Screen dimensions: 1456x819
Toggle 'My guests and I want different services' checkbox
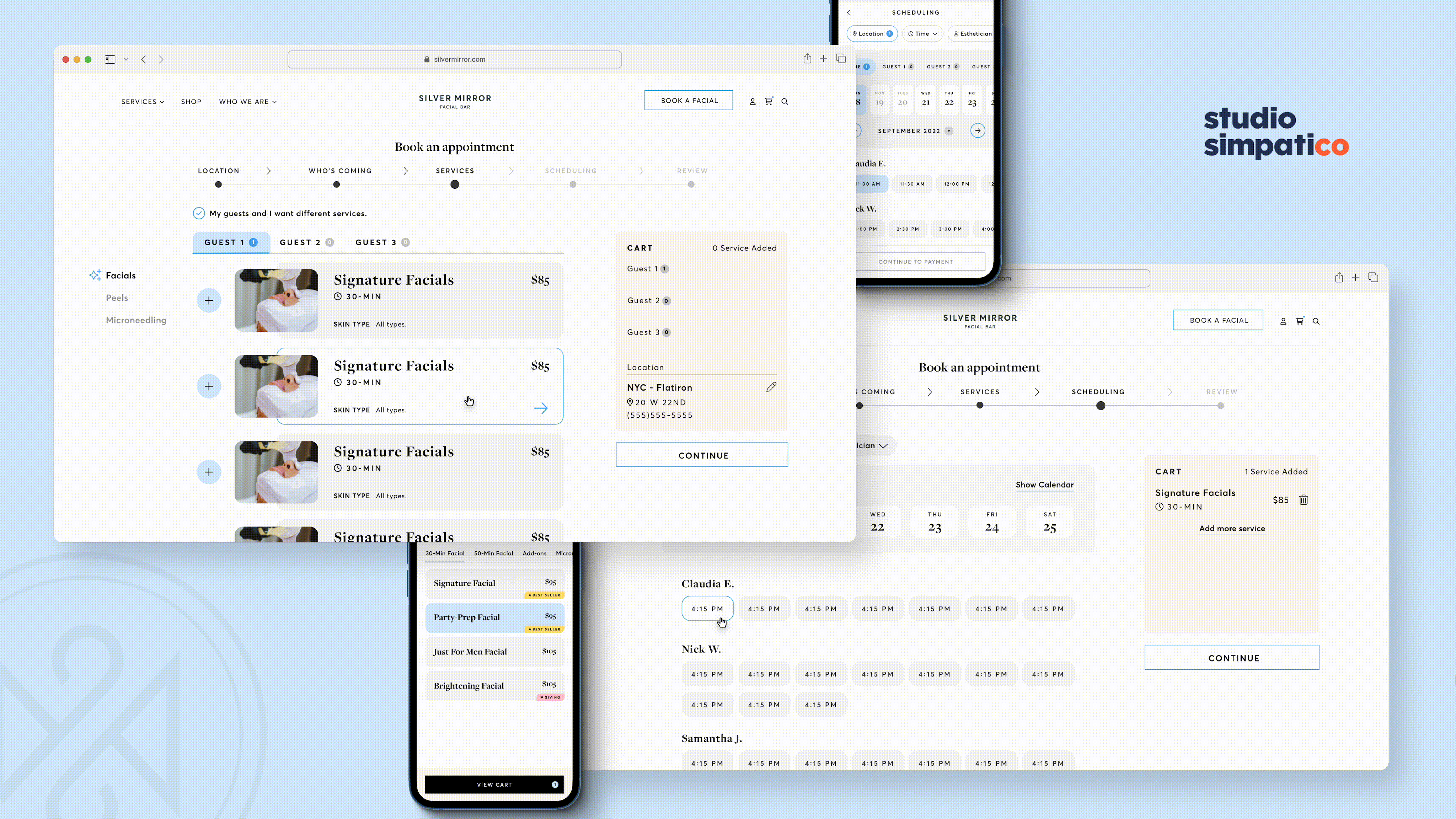pyautogui.click(x=198, y=213)
